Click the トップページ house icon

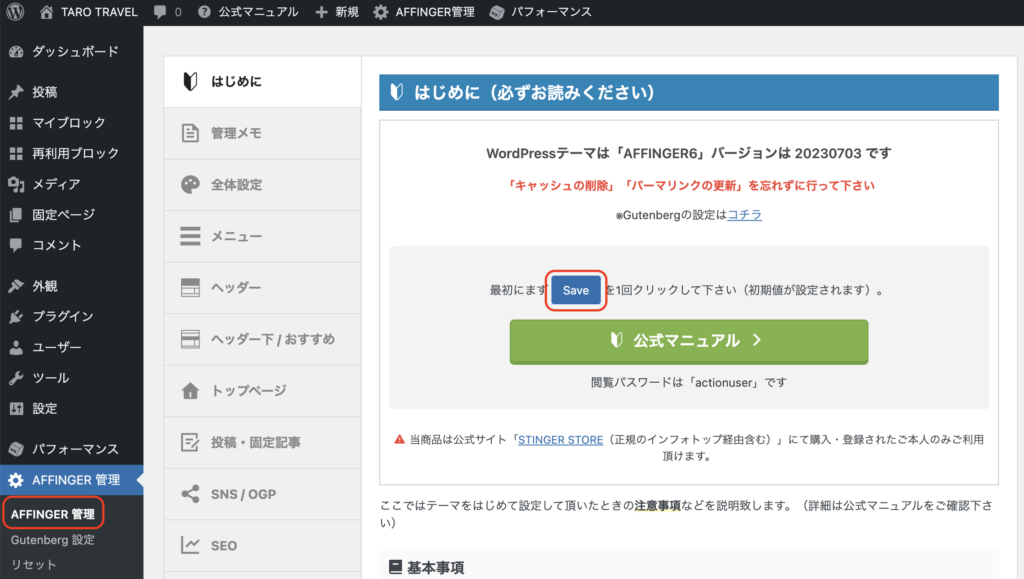pyautogui.click(x=190, y=390)
